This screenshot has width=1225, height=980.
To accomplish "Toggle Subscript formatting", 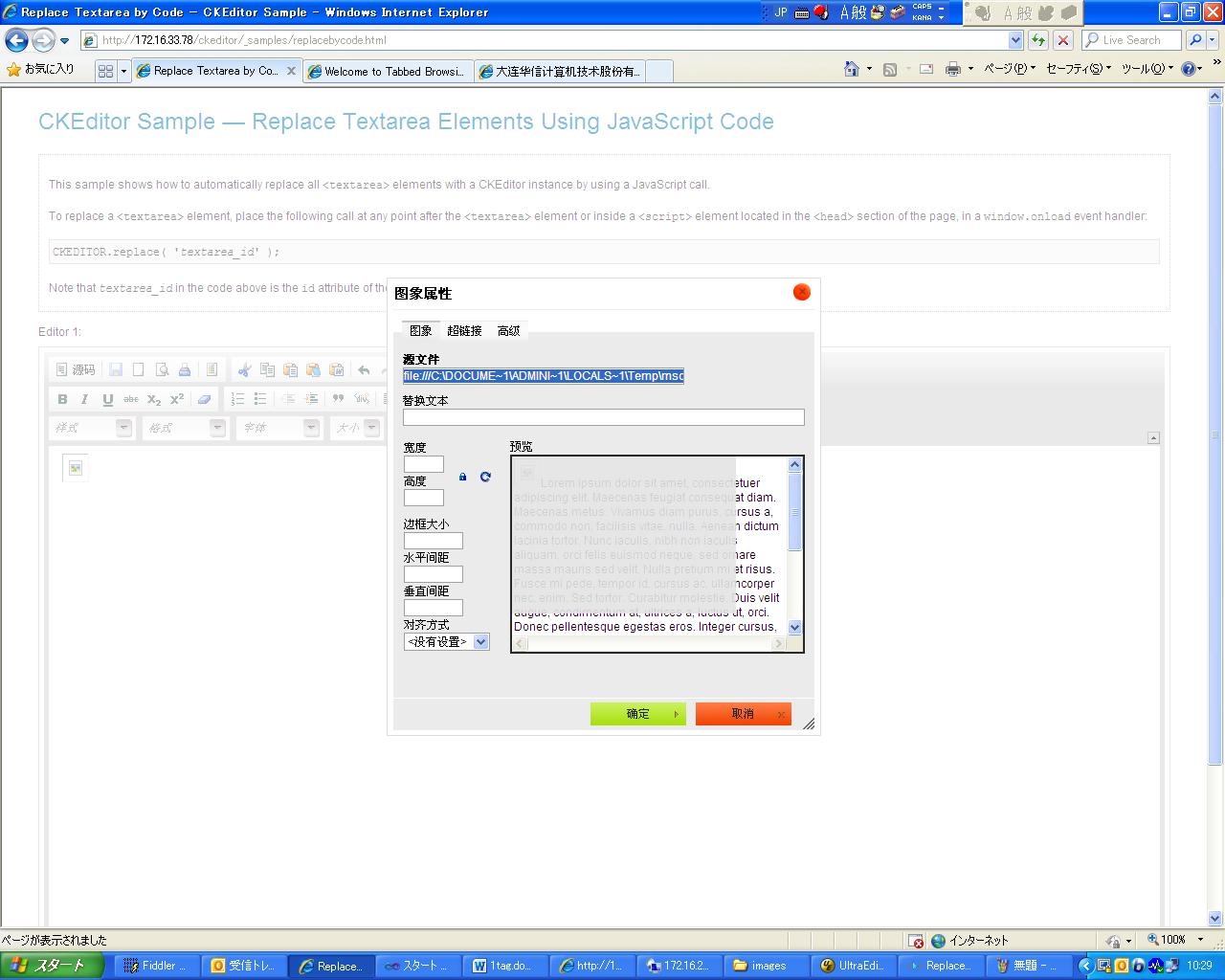I will click(x=154, y=399).
